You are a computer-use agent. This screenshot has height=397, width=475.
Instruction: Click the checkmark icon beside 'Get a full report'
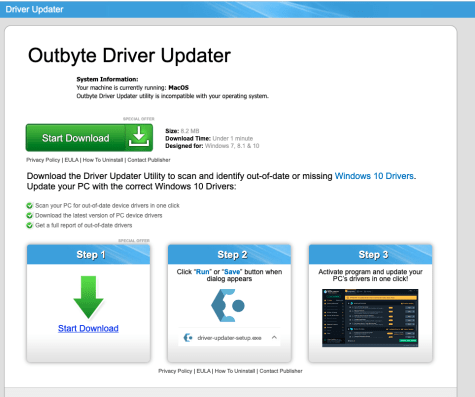30,225
